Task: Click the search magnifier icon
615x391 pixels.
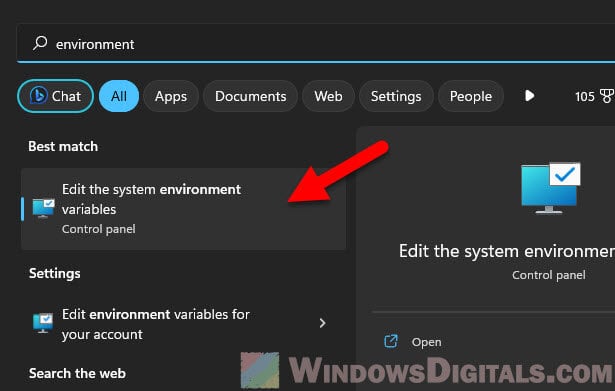Action: click(40, 43)
